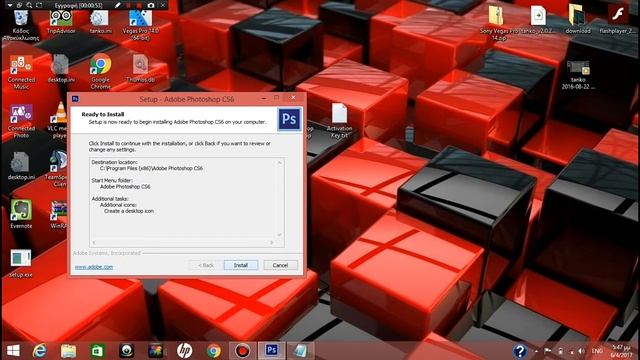Open the Windows Start button

(13, 351)
